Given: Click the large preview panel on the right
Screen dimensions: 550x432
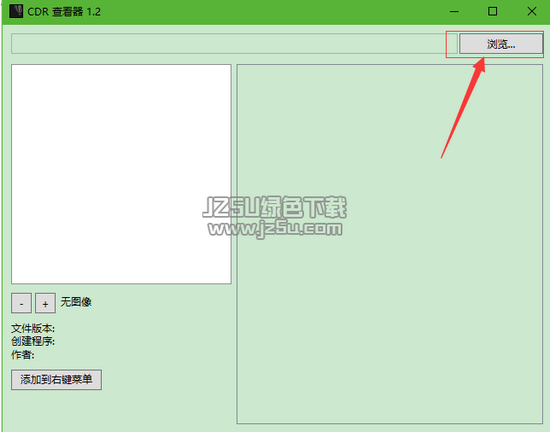Looking at the screenshot, I should pos(390,244).
